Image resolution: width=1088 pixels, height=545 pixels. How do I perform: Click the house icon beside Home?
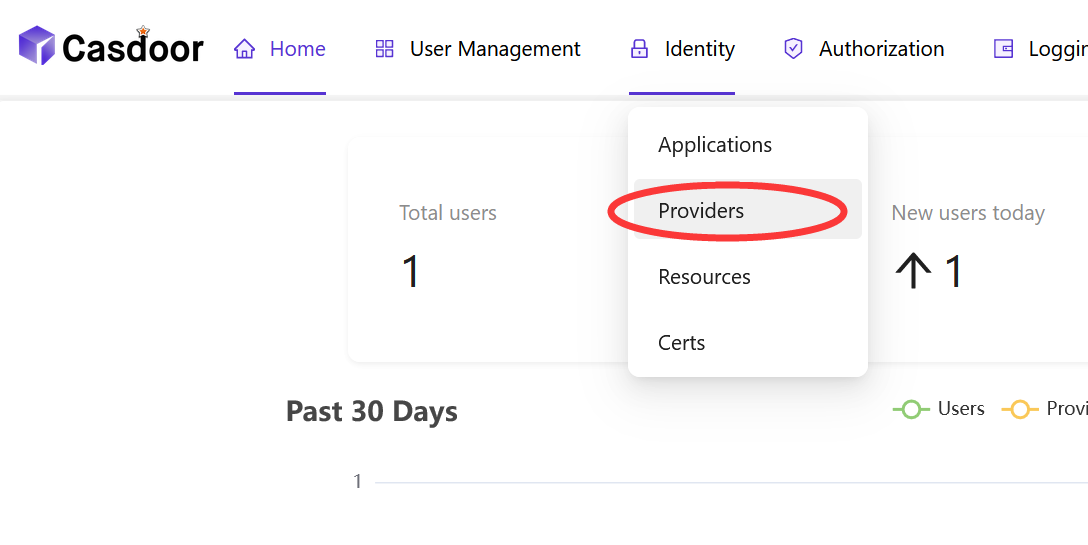[x=245, y=49]
